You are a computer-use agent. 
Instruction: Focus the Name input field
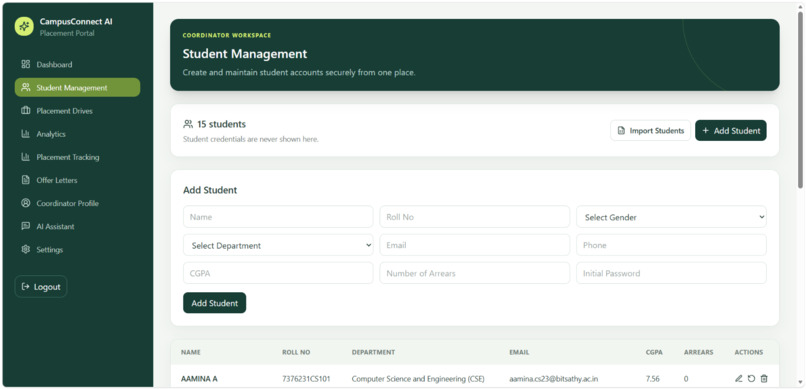click(278, 217)
